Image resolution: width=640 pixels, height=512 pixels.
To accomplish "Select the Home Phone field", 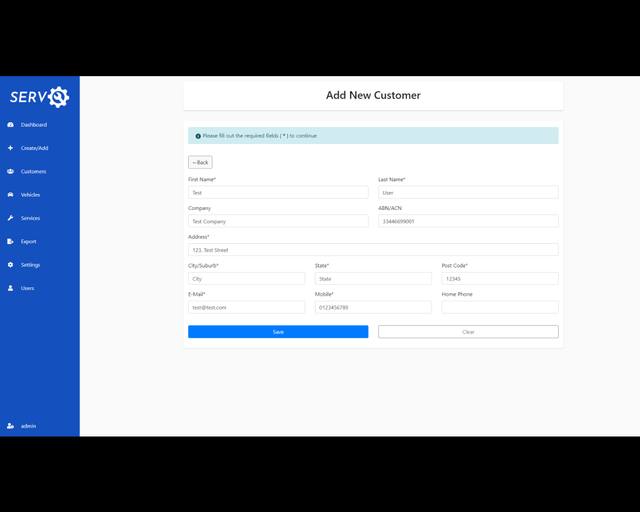I will [x=500, y=307].
